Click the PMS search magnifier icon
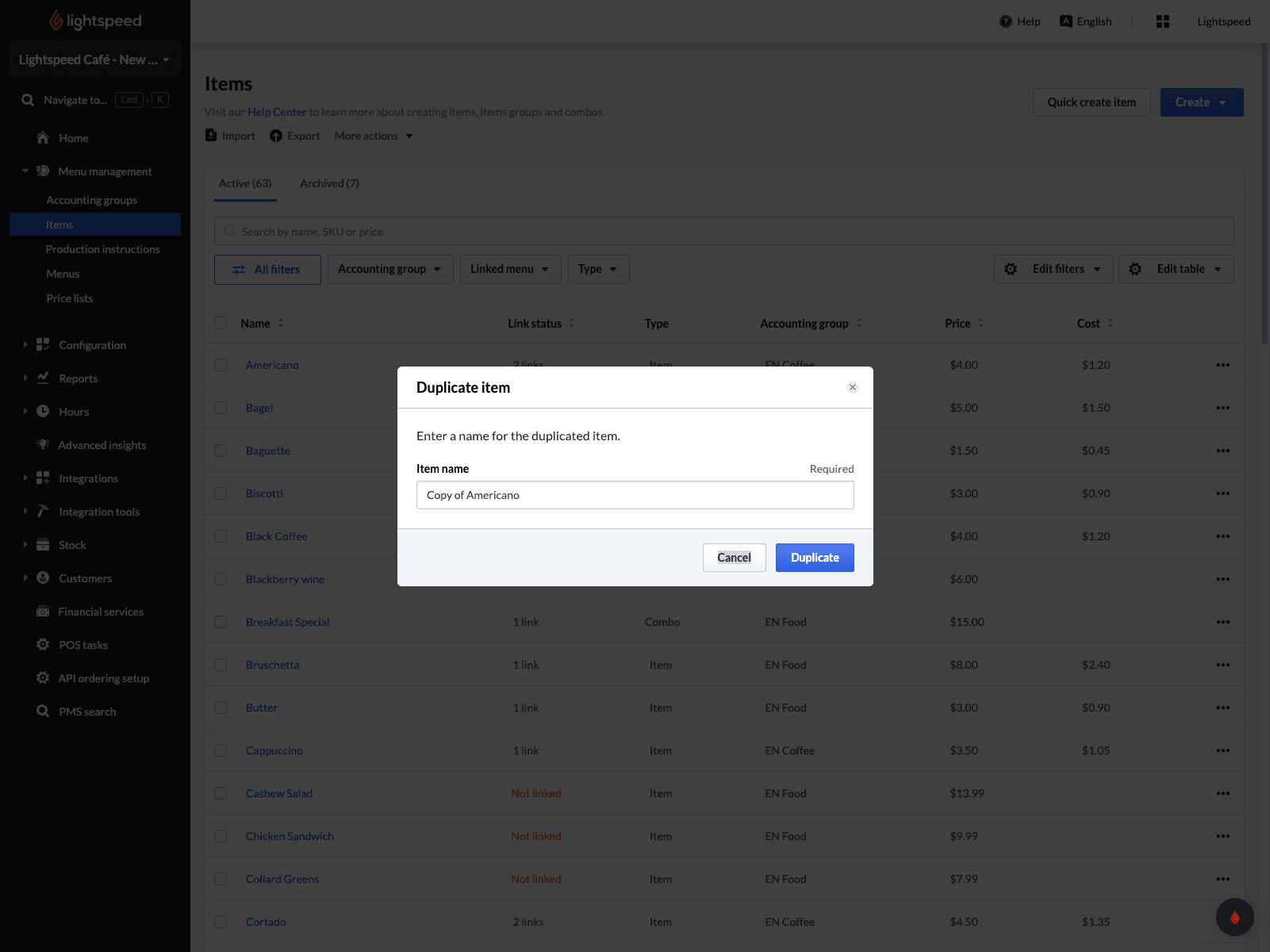 [x=43, y=712]
